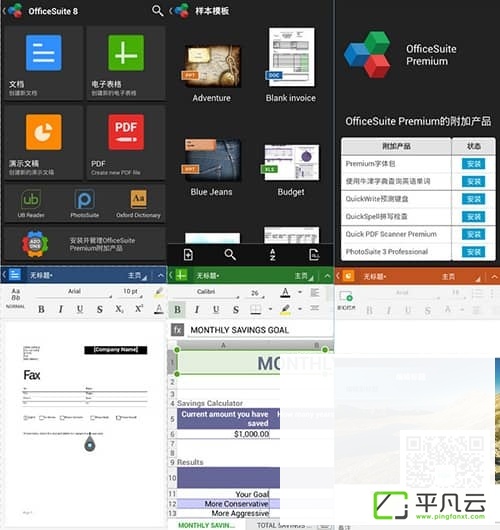Tap the orange presentation icon in editor header
The width and height of the screenshot is (500, 530).
348,276
